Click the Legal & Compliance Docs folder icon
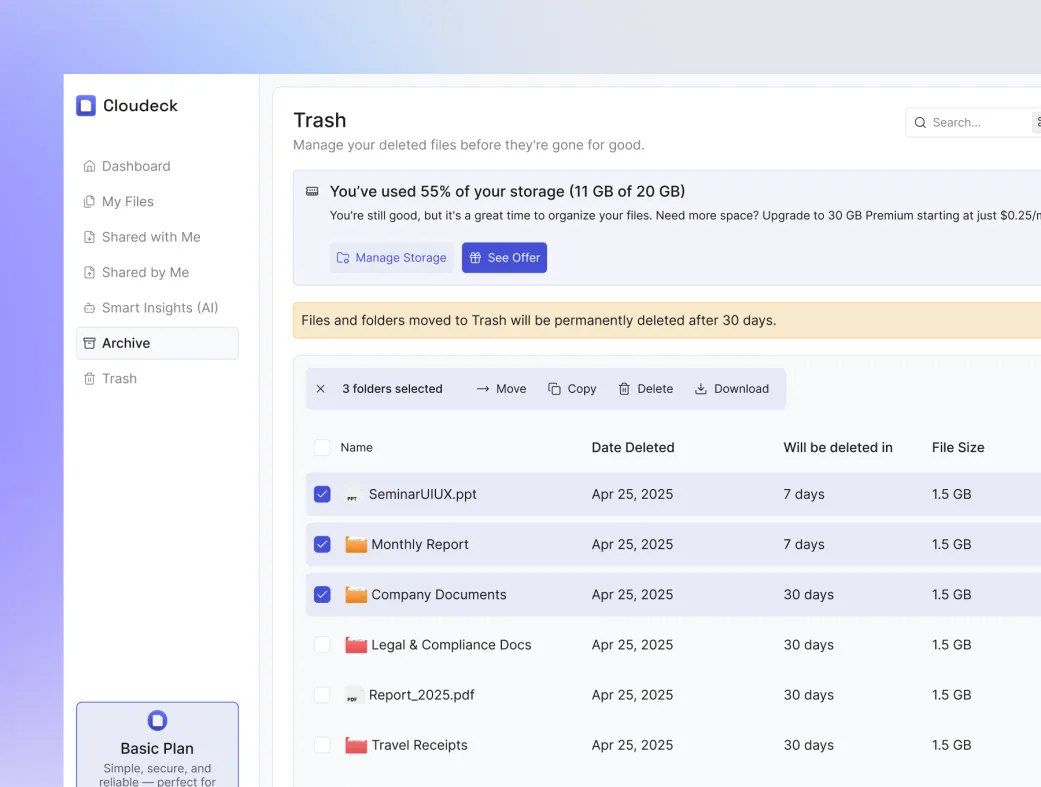 point(356,645)
